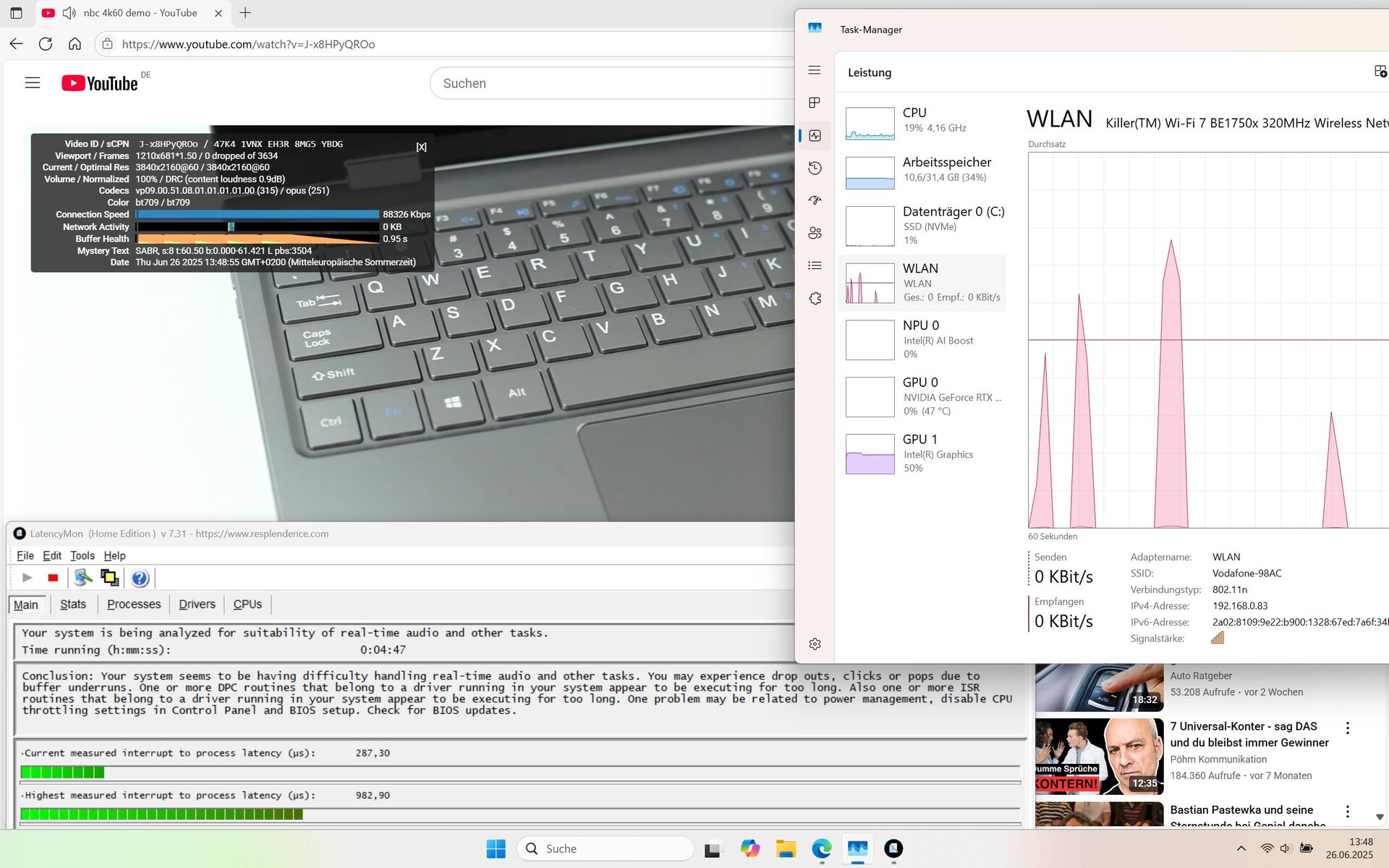1389x868 pixels.
Task: Expand Task Manager hamburger navigation menu
Action: tap(815, 70)
